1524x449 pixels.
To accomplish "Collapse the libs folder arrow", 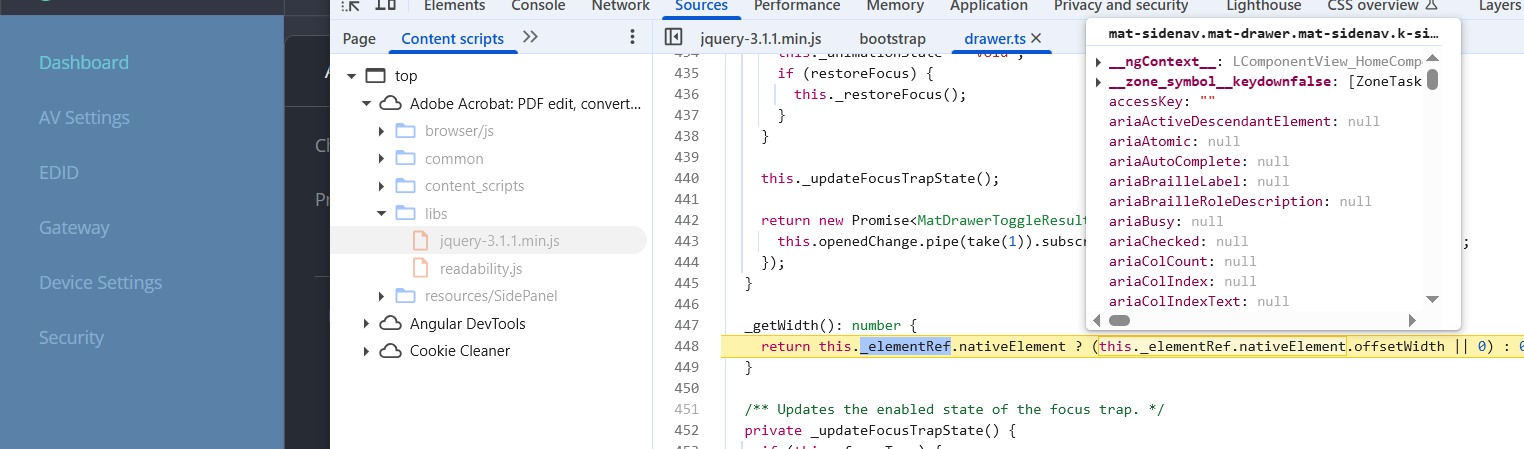I will pyautogui.click(x=381, y=213).
